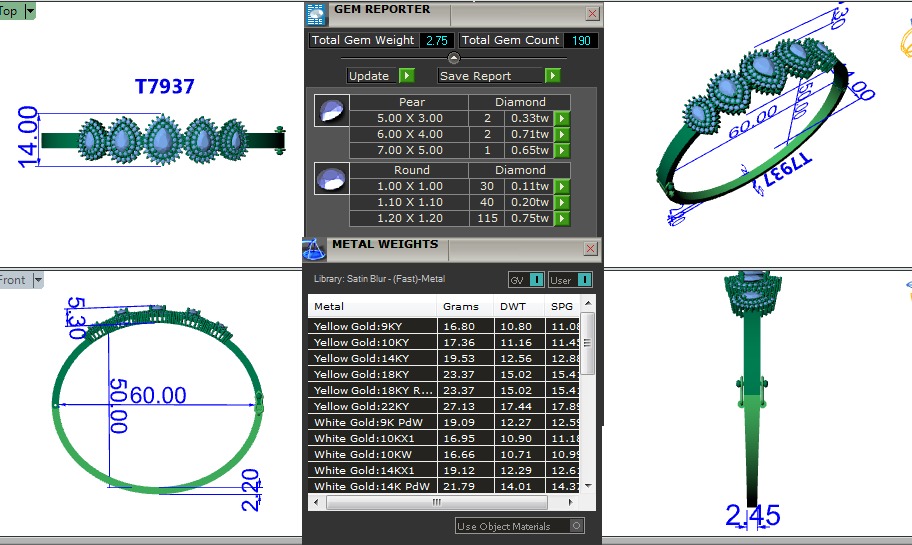Click the DWT column header
The height and width of the screenshot is (545, 912).
pyautogui.click(x=512, y=306)
